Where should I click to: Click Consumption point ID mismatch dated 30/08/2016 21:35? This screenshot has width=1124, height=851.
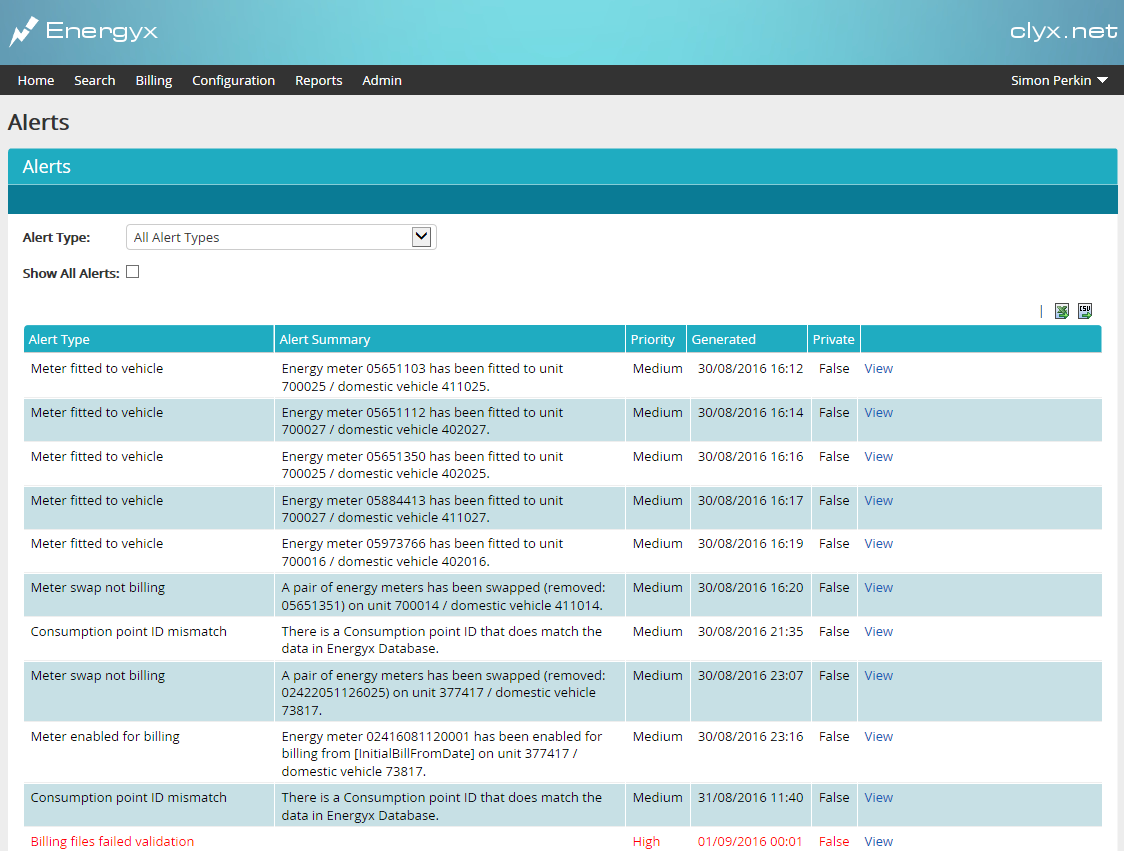point(128,632)
